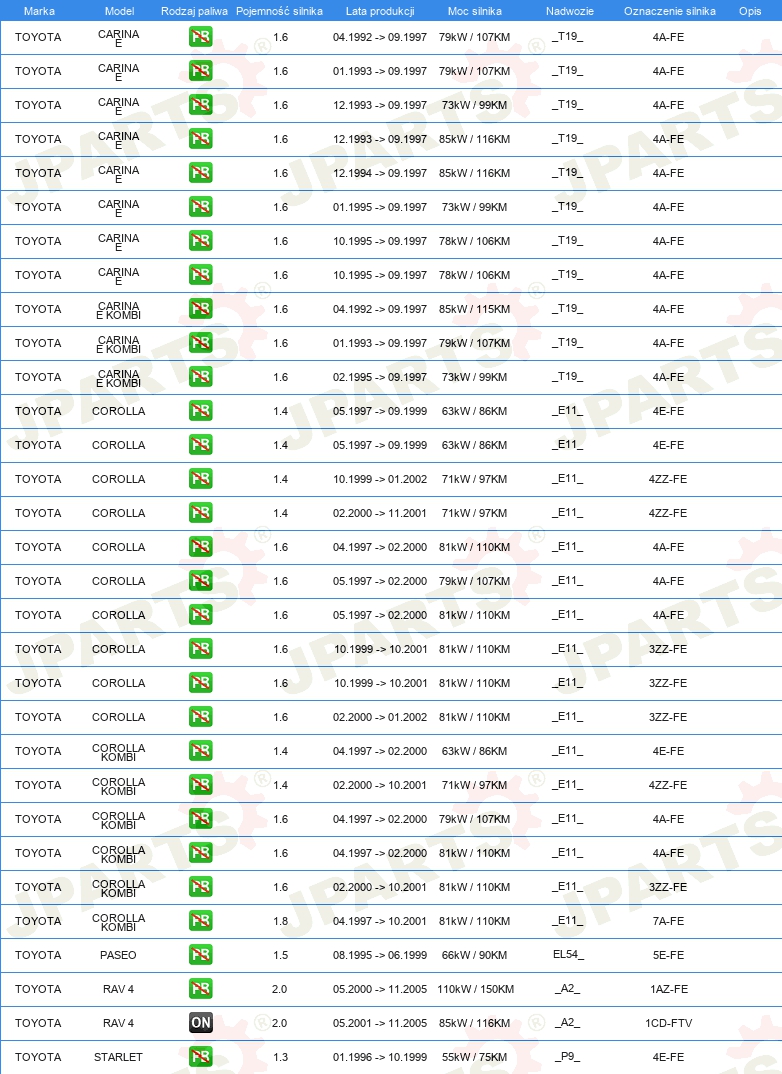Viewport: 782px width, 1074px height.
Task: Click petrol icon for Carina E 12.1994 row
Action: click(201, 173)
